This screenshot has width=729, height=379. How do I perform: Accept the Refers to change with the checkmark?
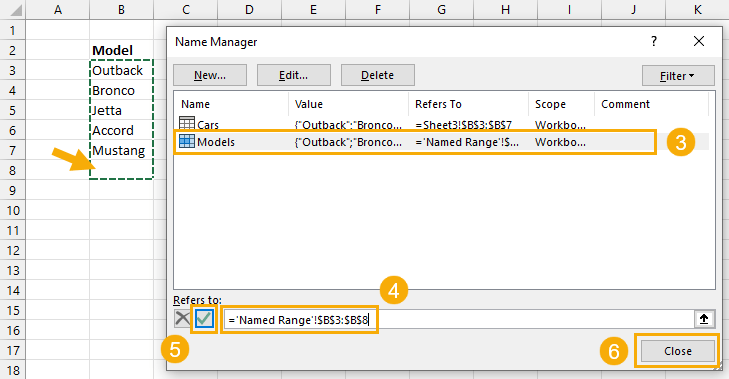coord(205,319)
